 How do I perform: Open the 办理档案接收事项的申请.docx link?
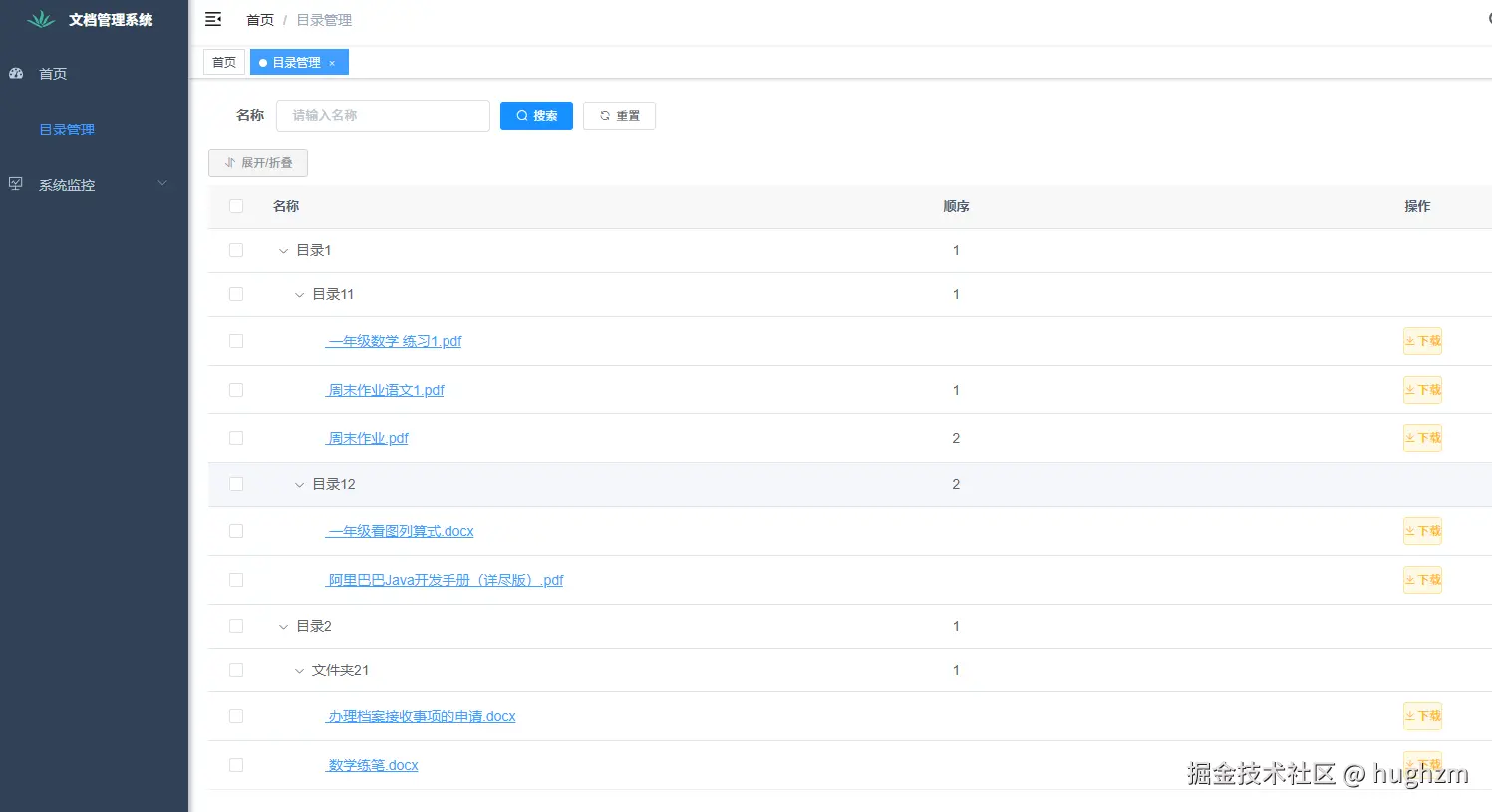(421, 716)
